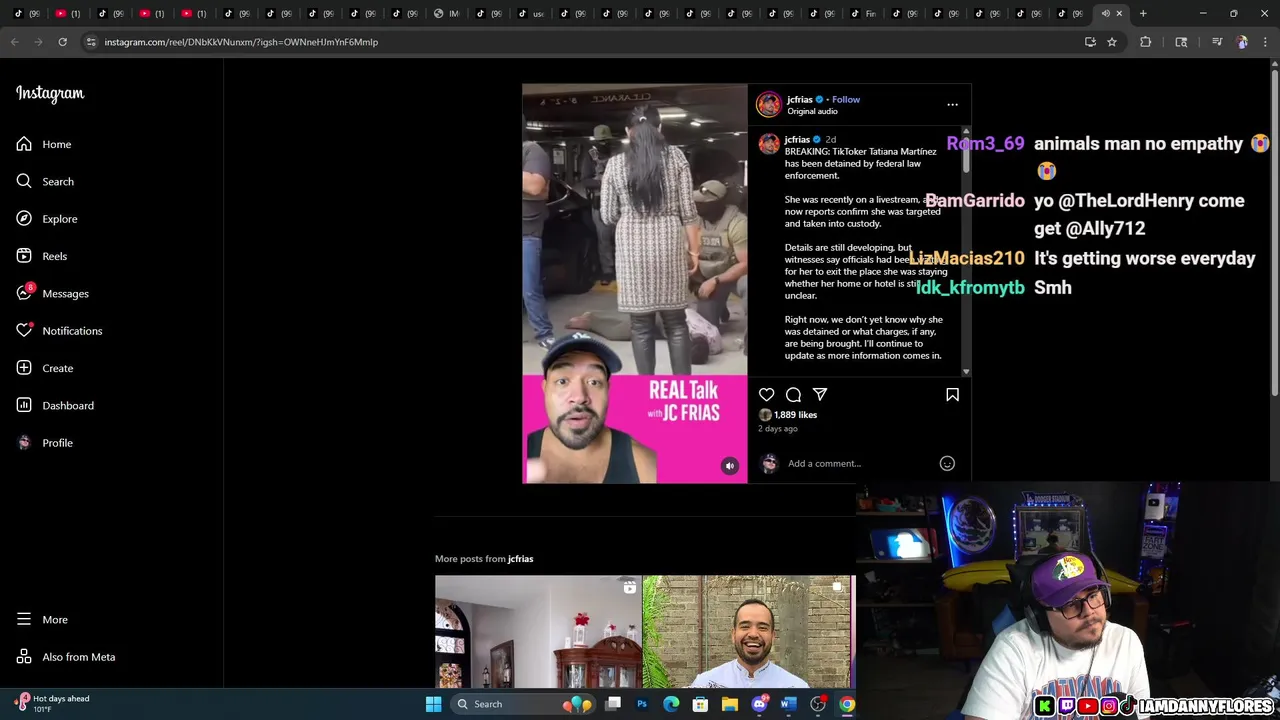The image size is (1280, 720).
Task: Unmute the reel audio
Action: tap(730, 466)
